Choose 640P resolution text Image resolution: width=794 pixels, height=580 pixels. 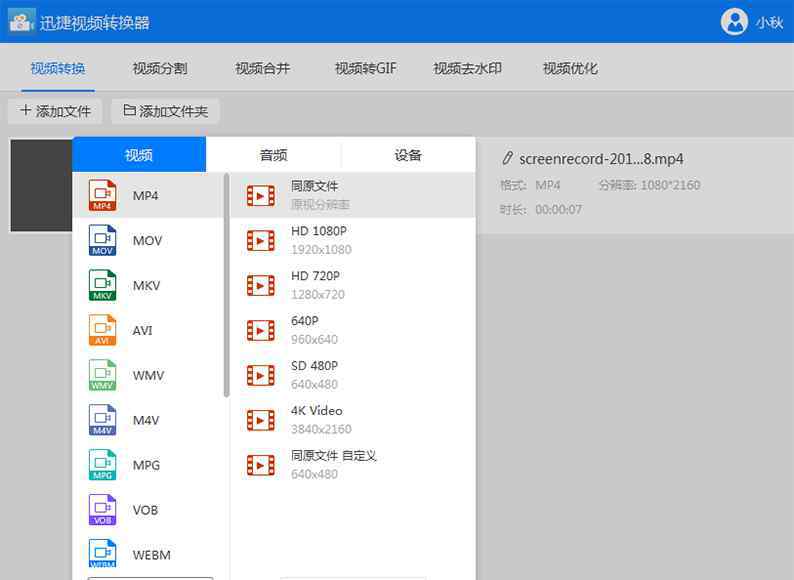tap(305, 321)
